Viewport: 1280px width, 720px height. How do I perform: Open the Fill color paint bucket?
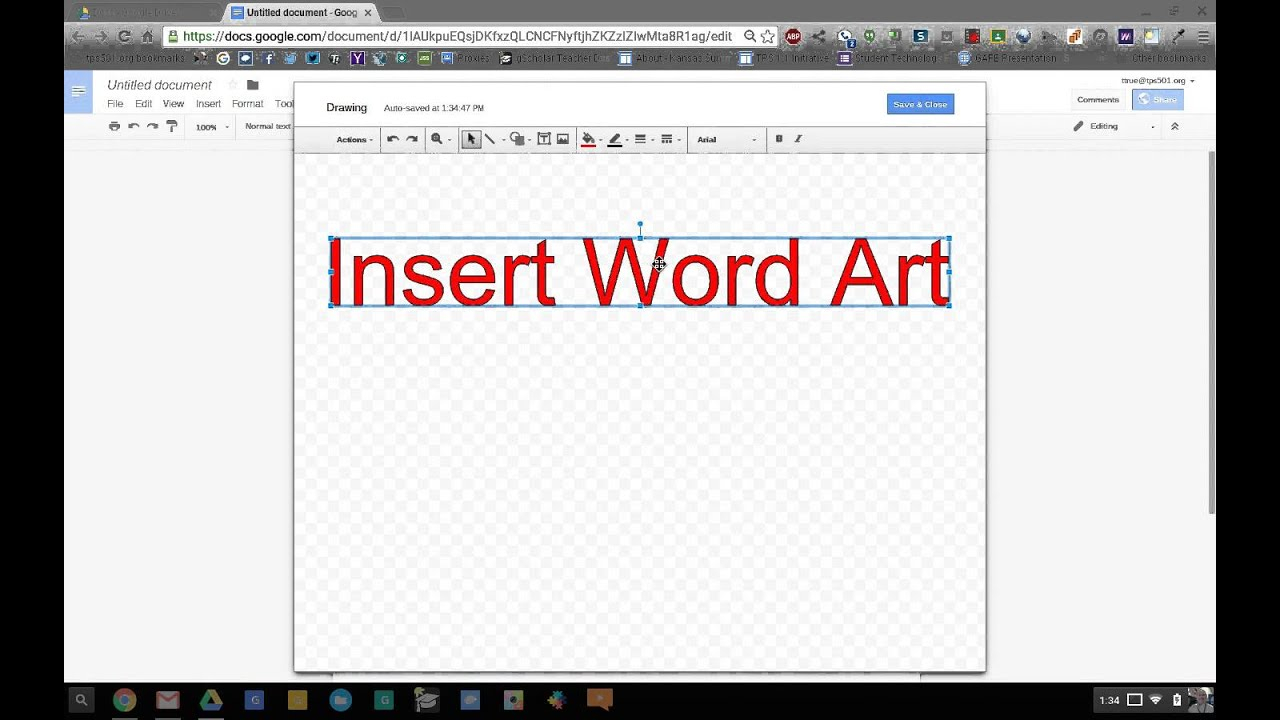(x=588, y=139)
